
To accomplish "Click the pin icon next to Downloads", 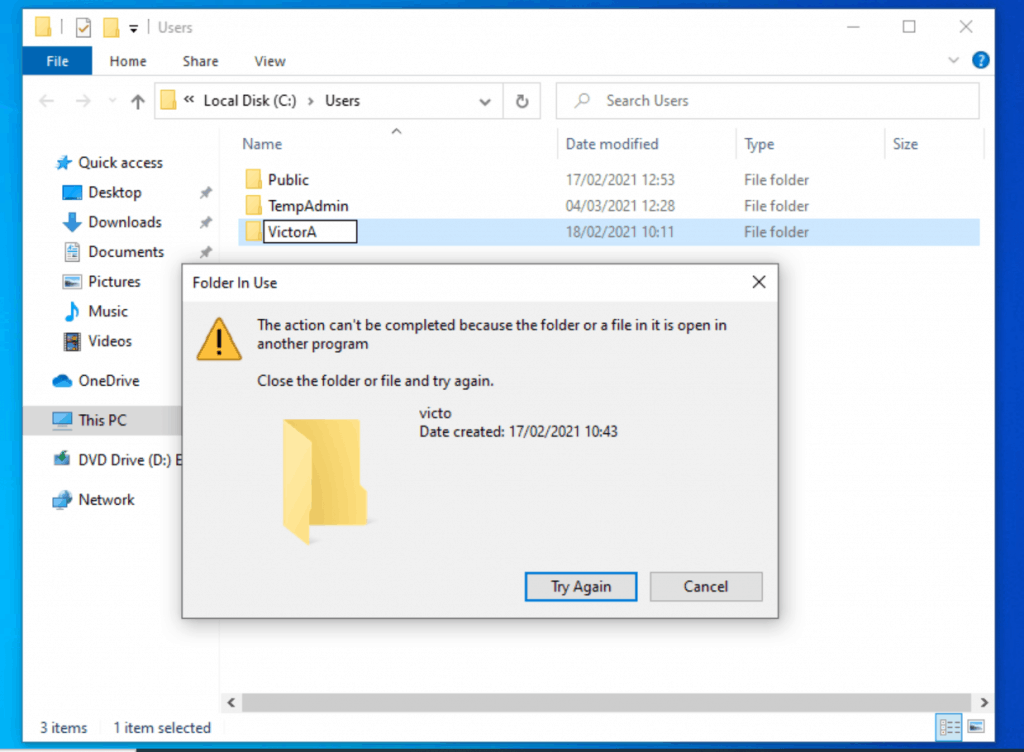I will pyautogui.click(x=206, y=223).
